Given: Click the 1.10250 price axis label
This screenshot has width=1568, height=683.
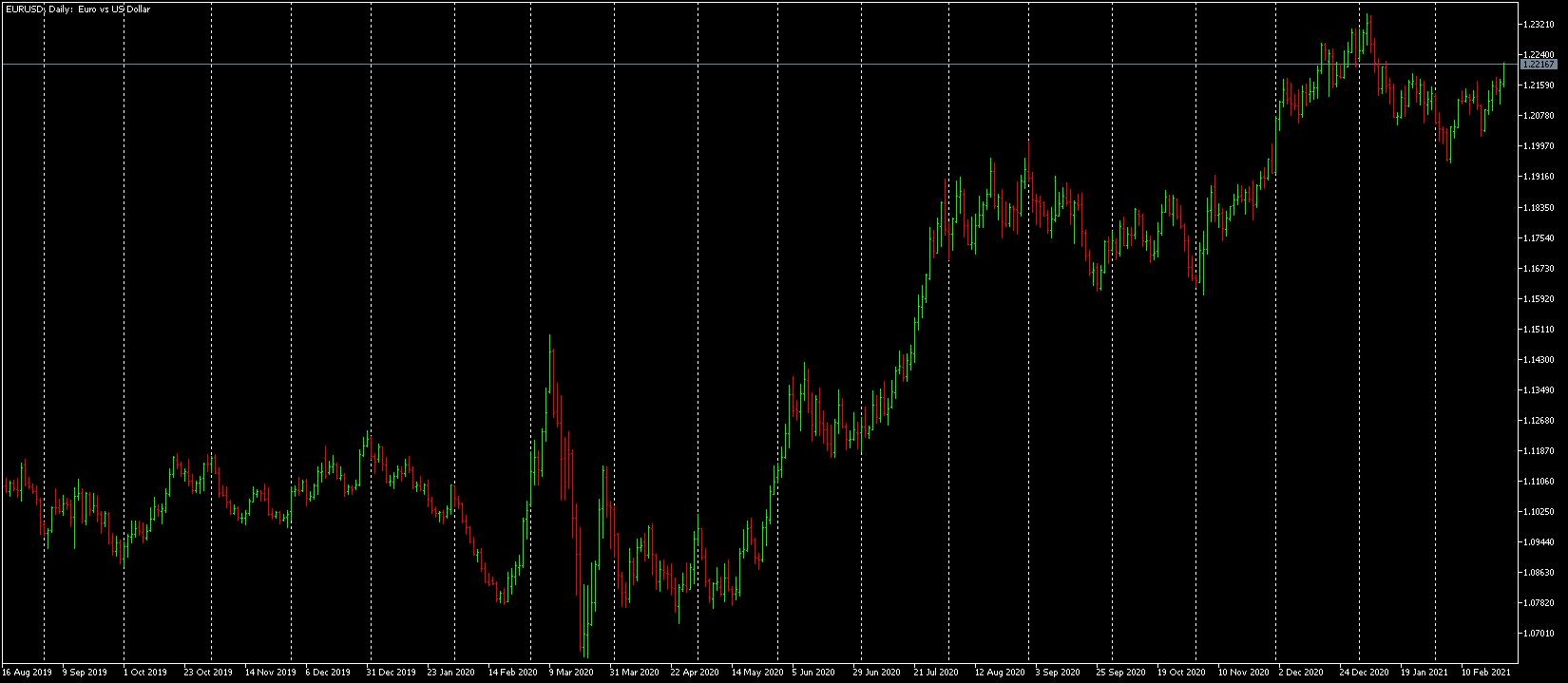Looking at the screenshot, I should (1538, 512).
